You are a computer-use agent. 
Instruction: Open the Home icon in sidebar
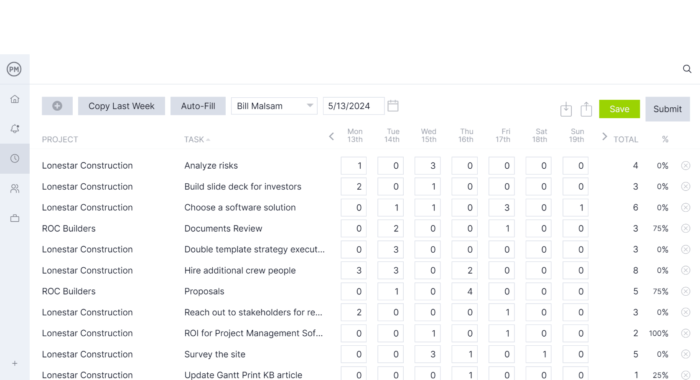tap(15, 99)
